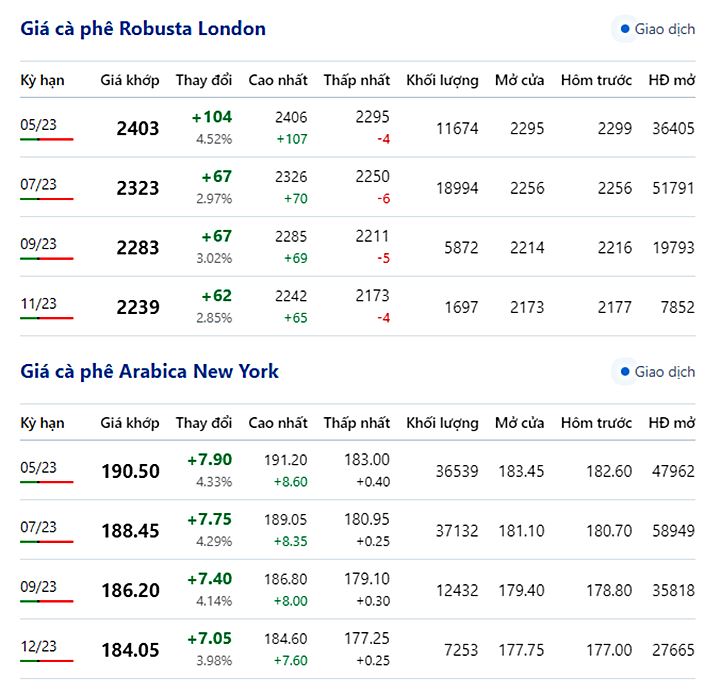The image size is (720, 694).
Task: Click Robusta lowest price 2211
Action: point(372,236)
